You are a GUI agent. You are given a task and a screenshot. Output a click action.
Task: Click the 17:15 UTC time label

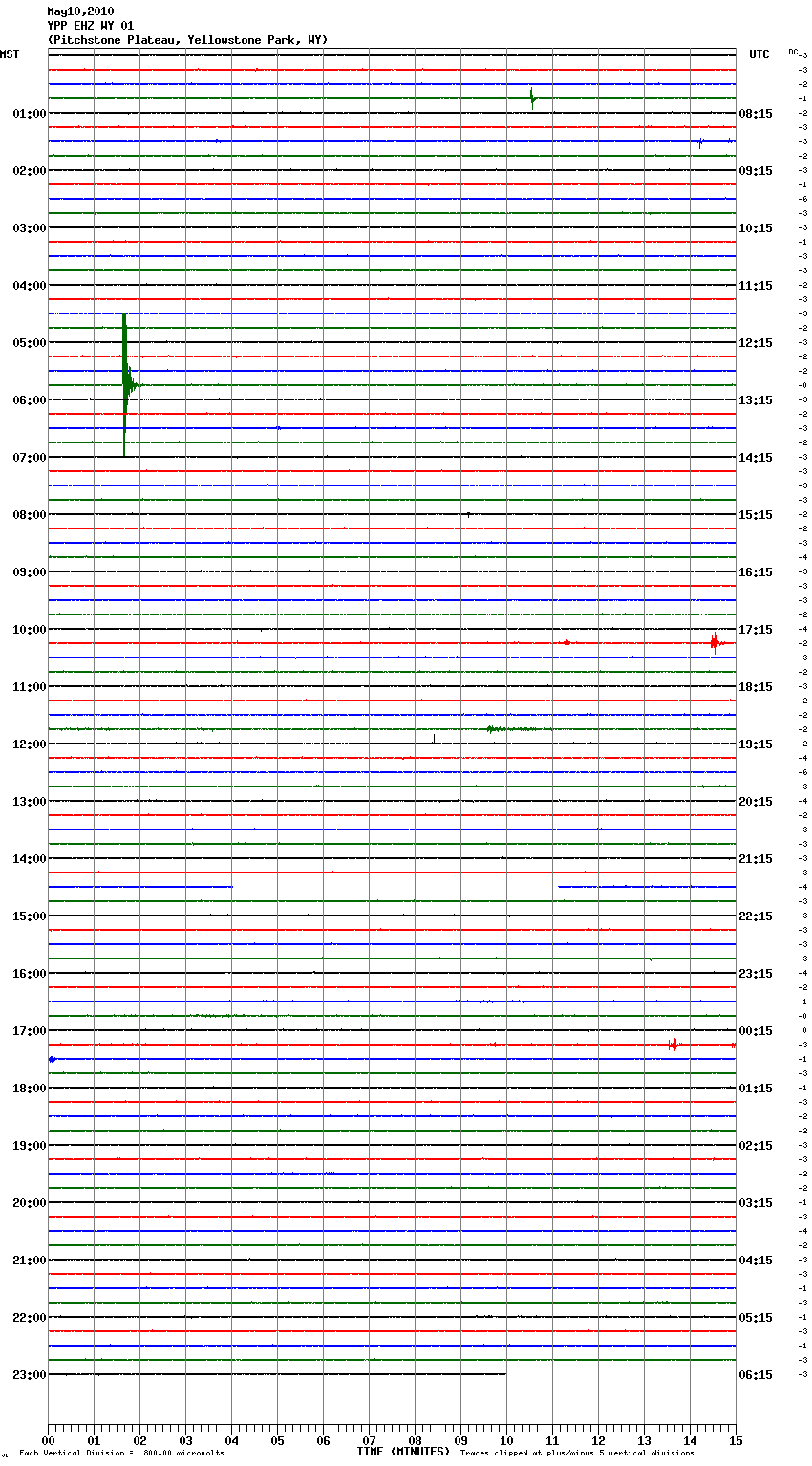tap(756, 629)
